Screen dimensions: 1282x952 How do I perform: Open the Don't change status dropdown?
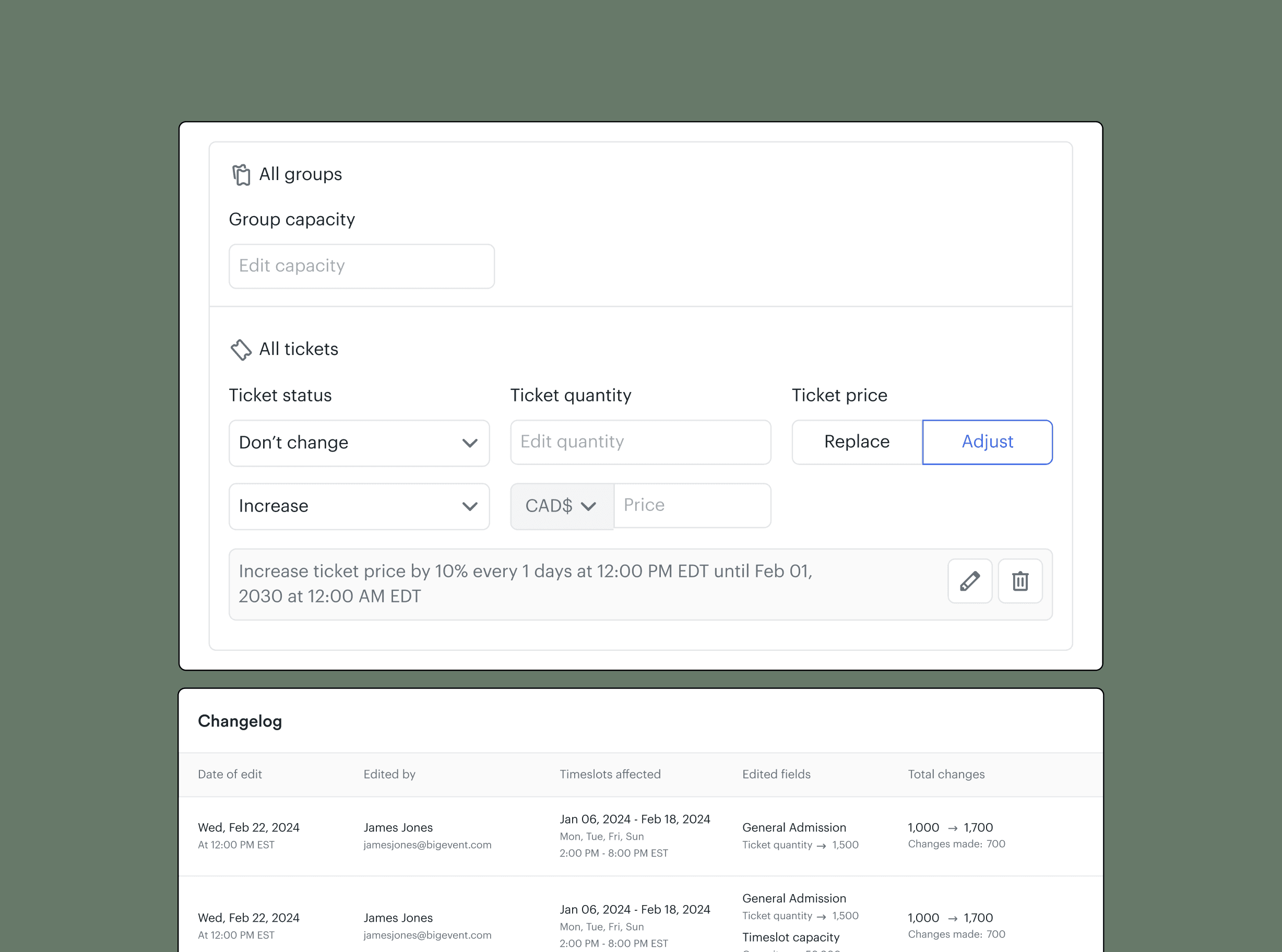[x=359, y=443]
